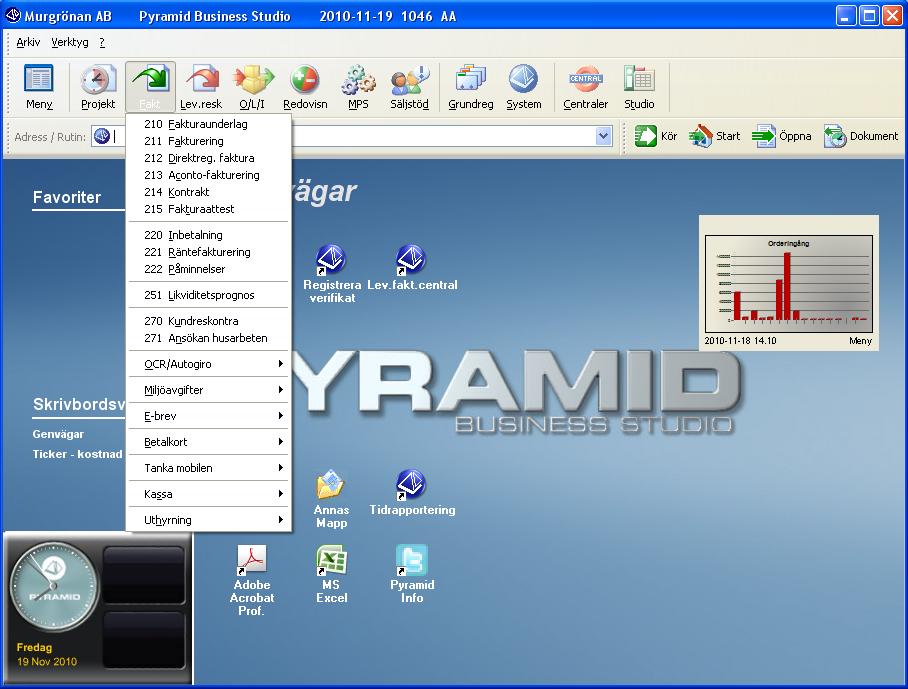Open the Verktyg menu
908x689 pixels.
tap(70, 42)
